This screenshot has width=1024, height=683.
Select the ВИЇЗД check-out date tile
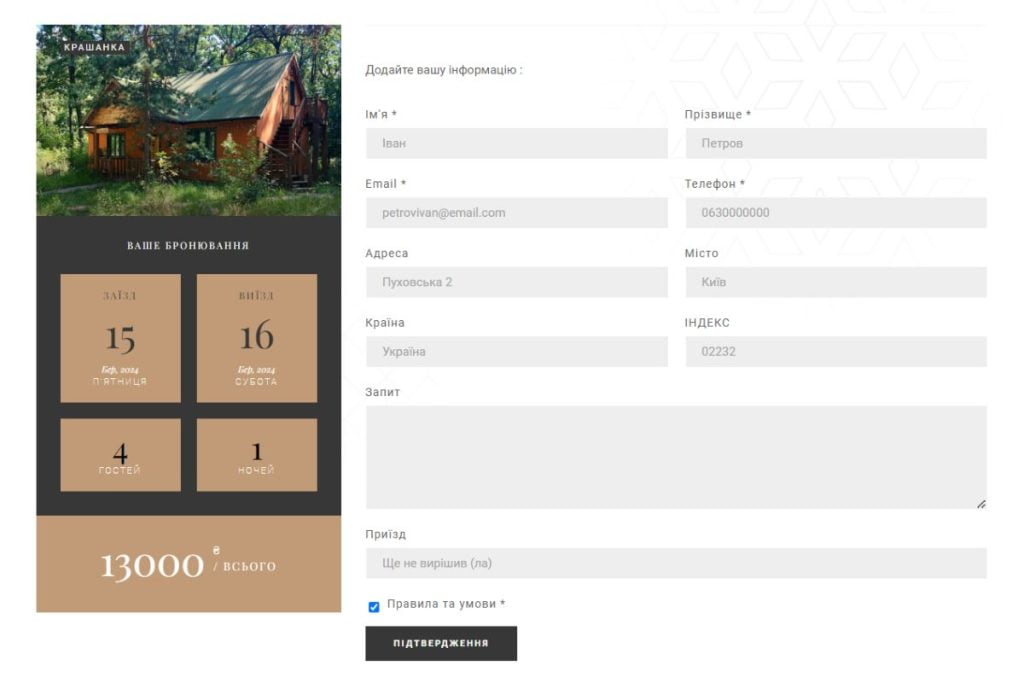click(x=257, y=338)
